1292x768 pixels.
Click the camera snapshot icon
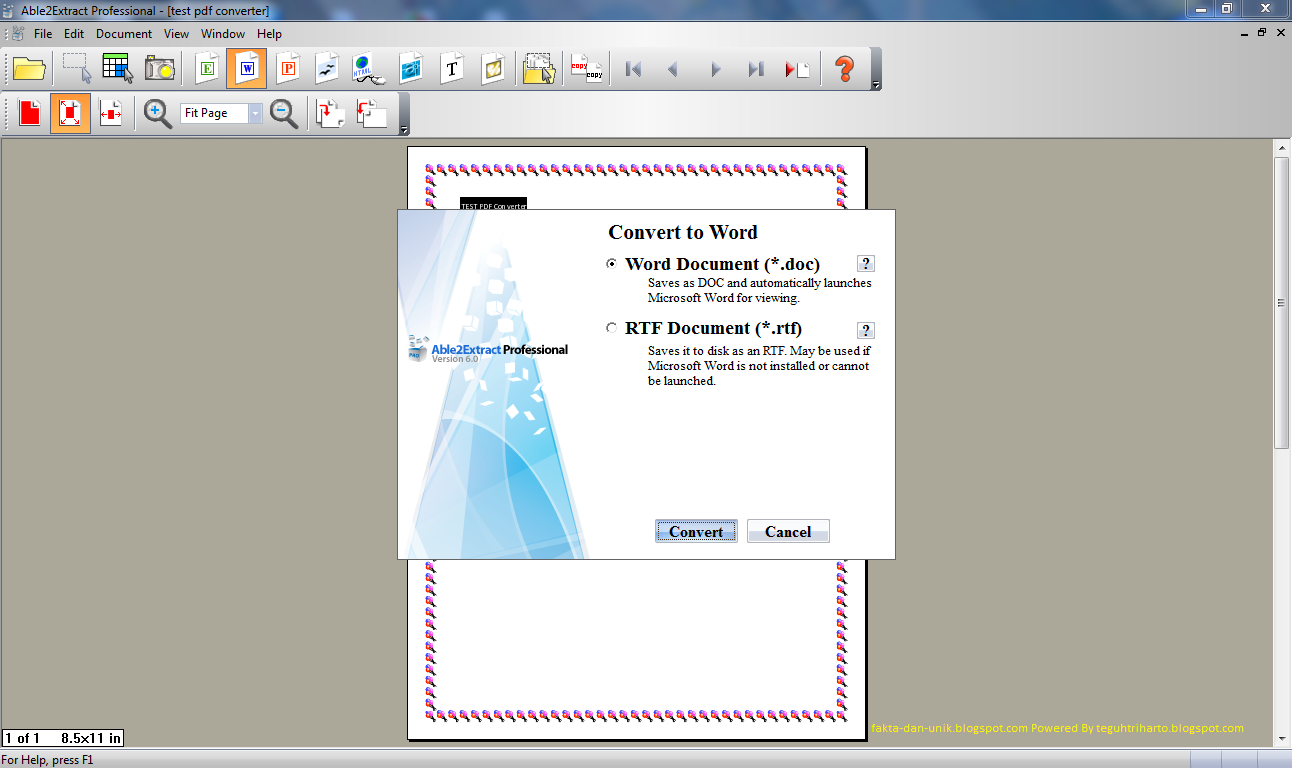pos(160,69)
